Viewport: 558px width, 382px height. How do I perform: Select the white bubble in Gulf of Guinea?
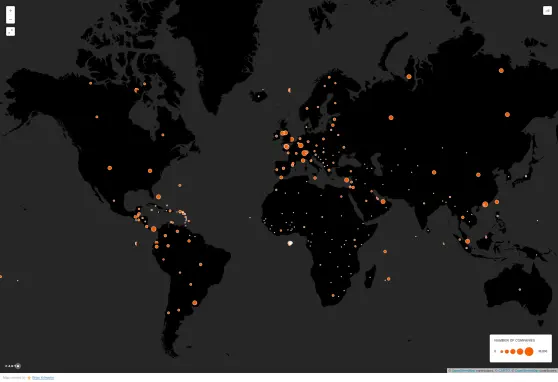(290, 244)
